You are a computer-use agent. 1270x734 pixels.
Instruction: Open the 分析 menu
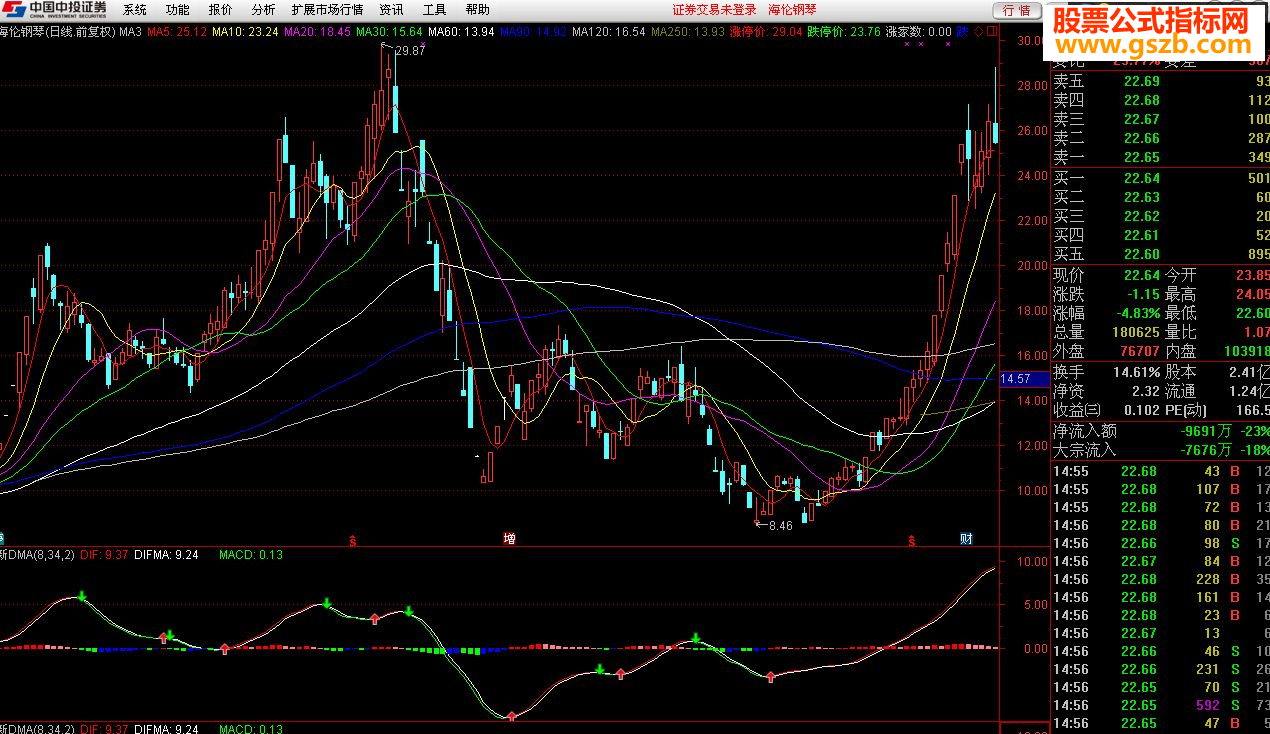[x=263, y=10]
